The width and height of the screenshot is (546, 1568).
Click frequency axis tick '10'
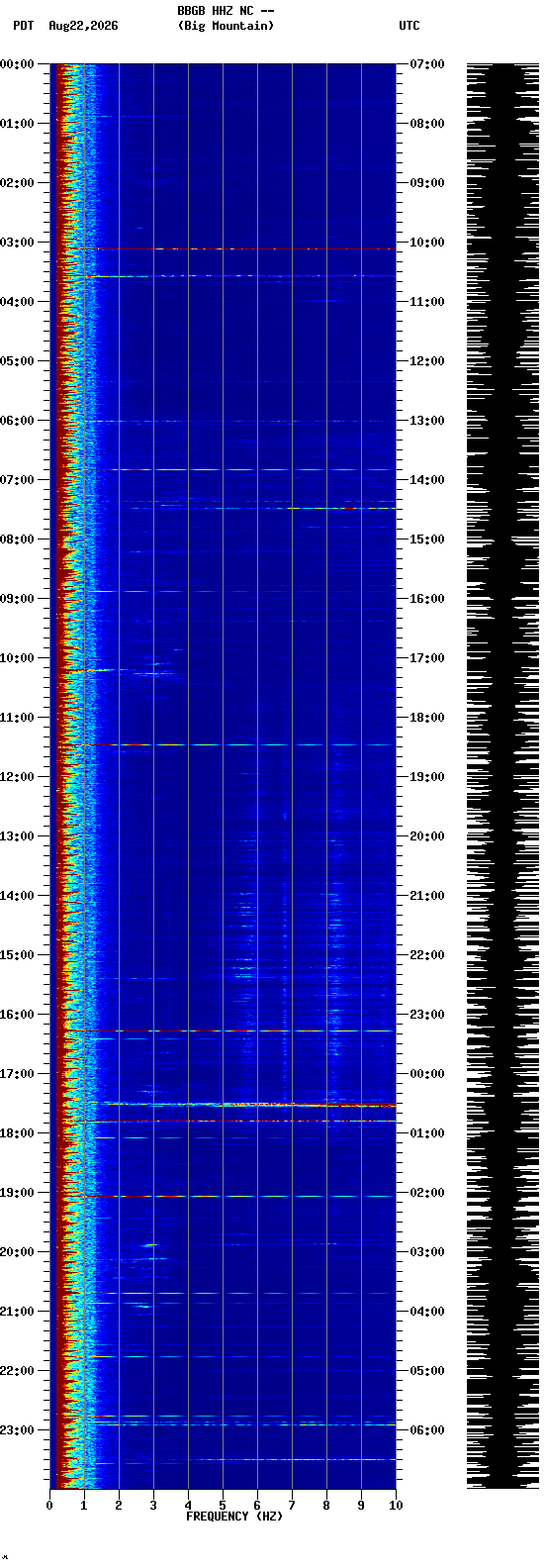(x=396, y=1506)
